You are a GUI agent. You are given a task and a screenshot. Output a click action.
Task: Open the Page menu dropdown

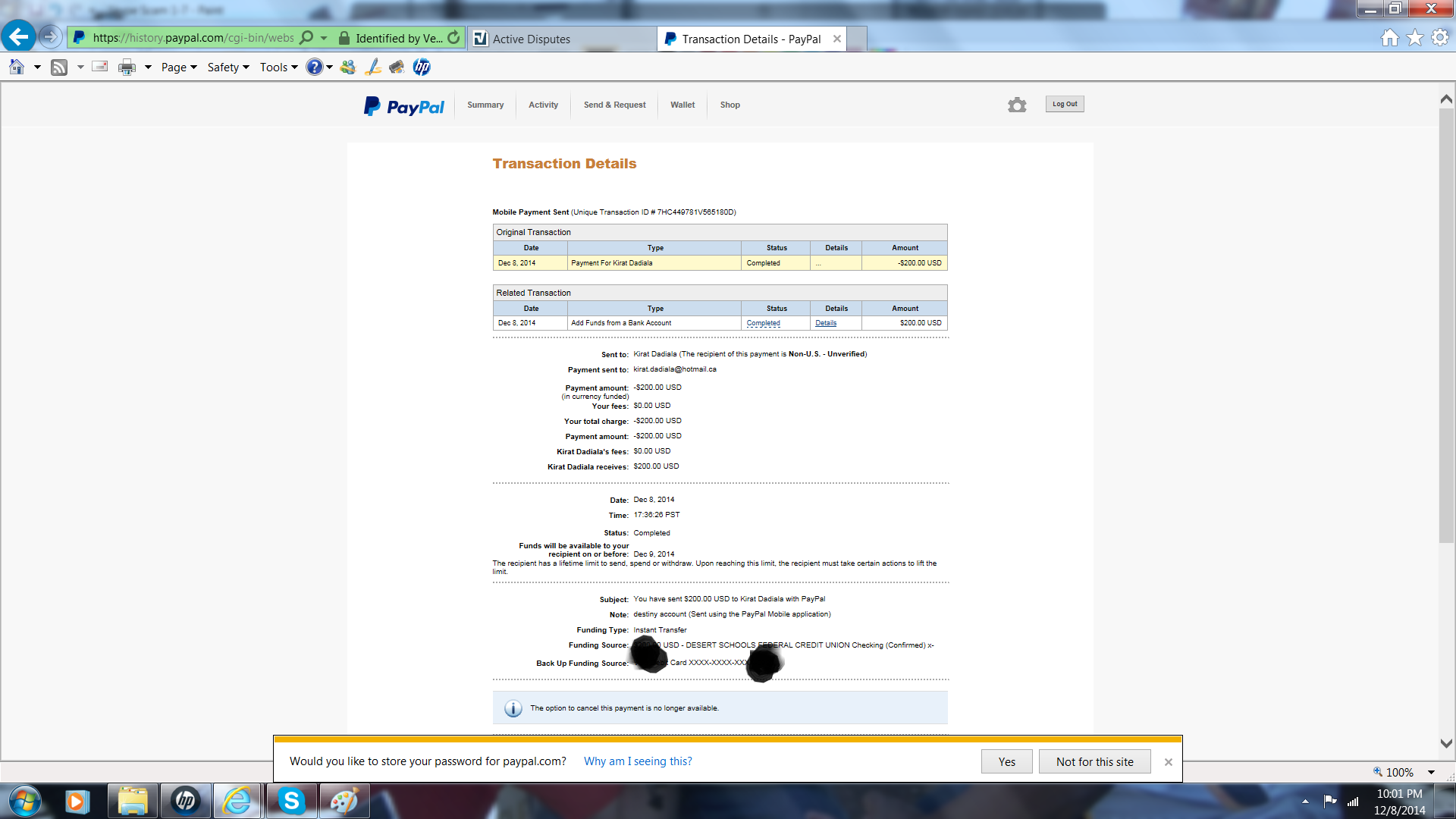tap(179, 67)
